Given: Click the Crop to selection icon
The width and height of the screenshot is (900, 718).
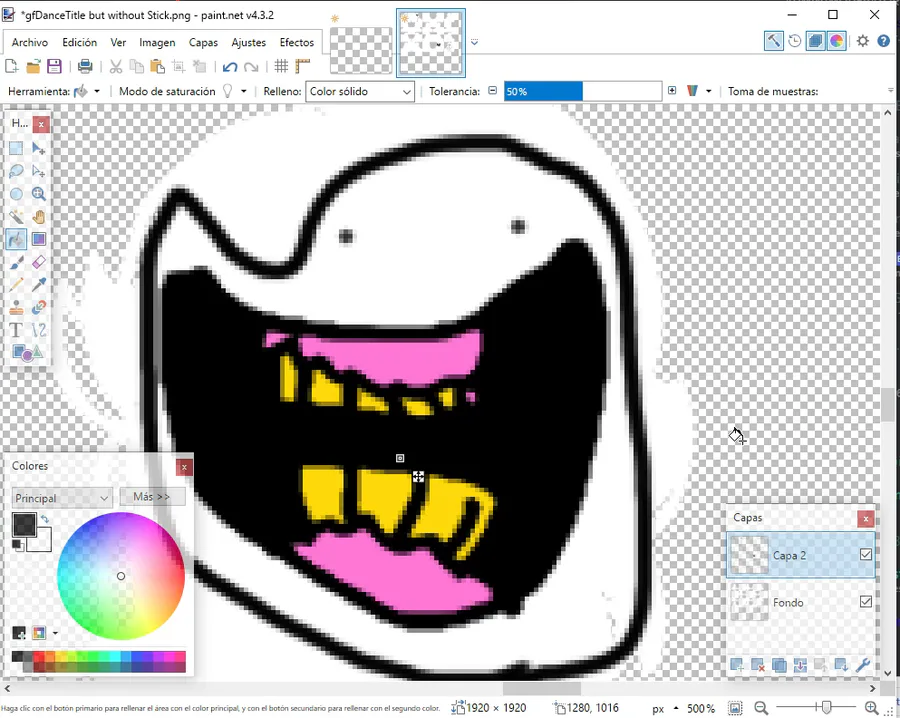Looking at the screenshot, I should (179, 67).
